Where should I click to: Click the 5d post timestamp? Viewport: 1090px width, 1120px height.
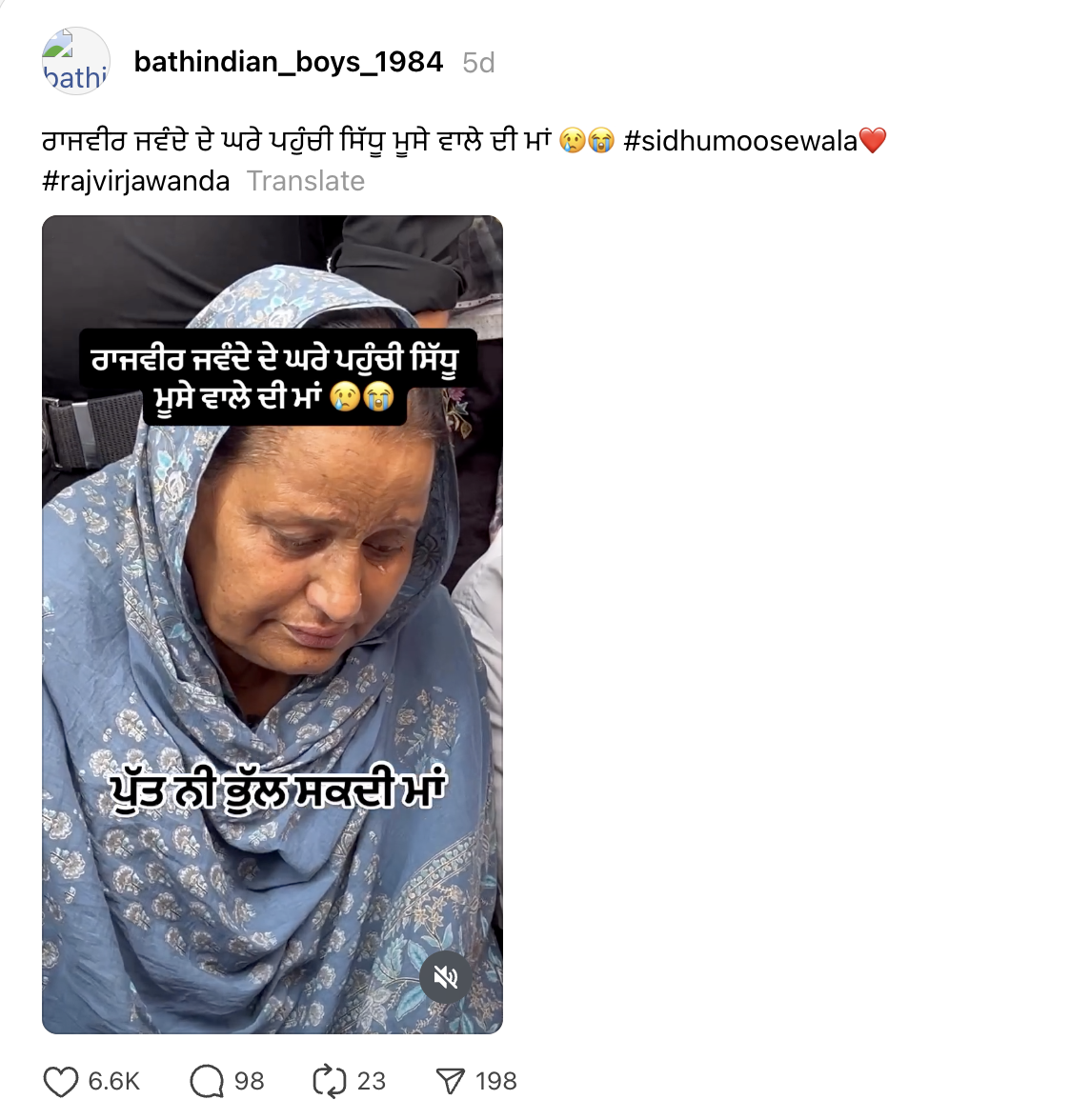478,63
